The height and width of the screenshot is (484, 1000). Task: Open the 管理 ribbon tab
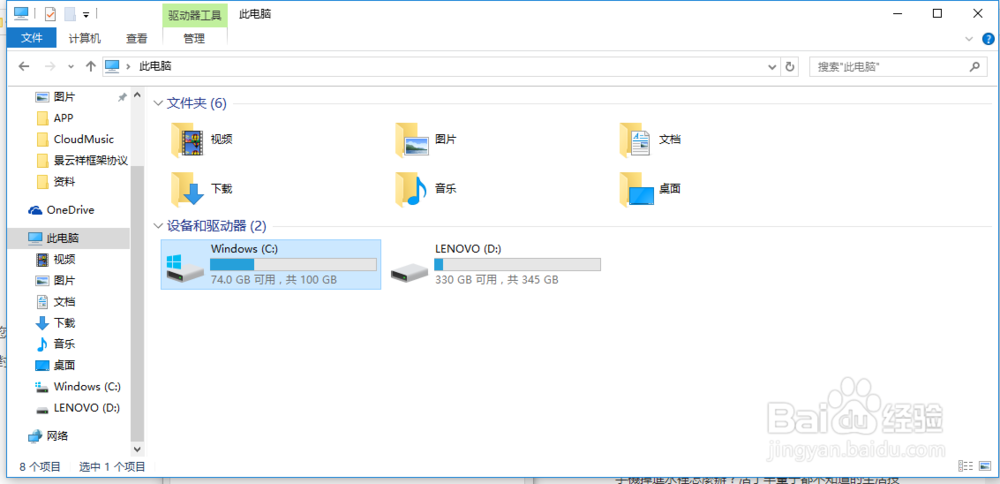tap(195, 38)
